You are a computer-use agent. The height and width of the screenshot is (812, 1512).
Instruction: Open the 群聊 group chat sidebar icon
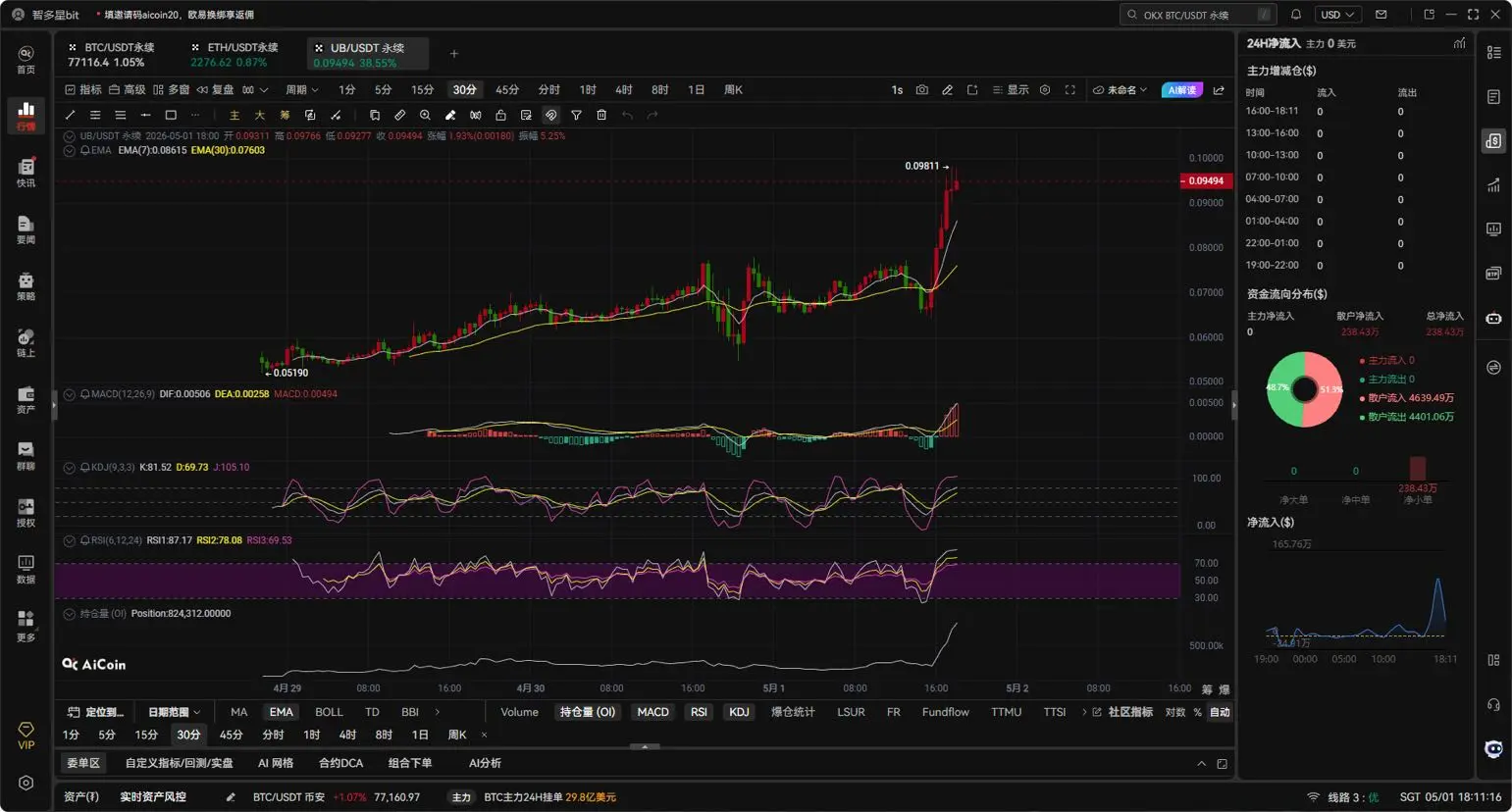26,456
